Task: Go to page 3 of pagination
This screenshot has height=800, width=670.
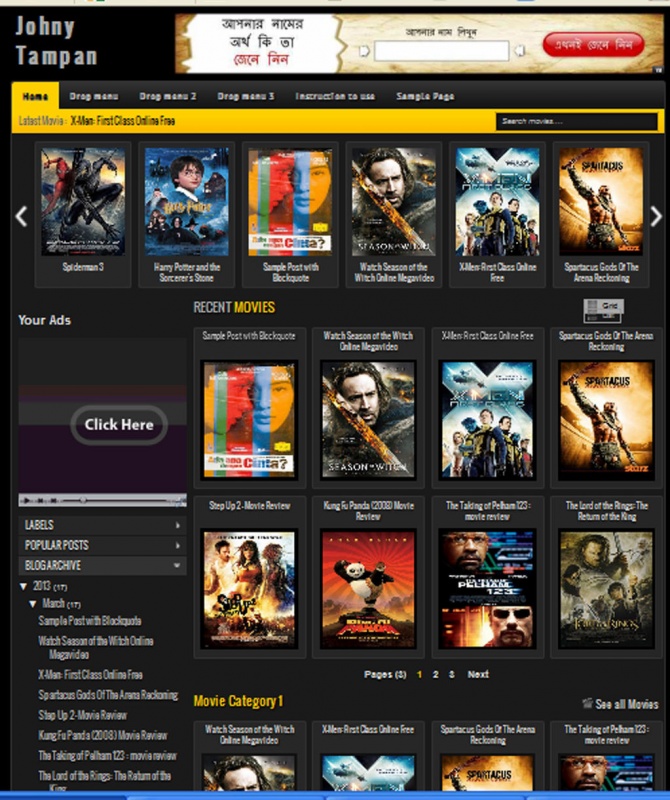Action: 452,674
